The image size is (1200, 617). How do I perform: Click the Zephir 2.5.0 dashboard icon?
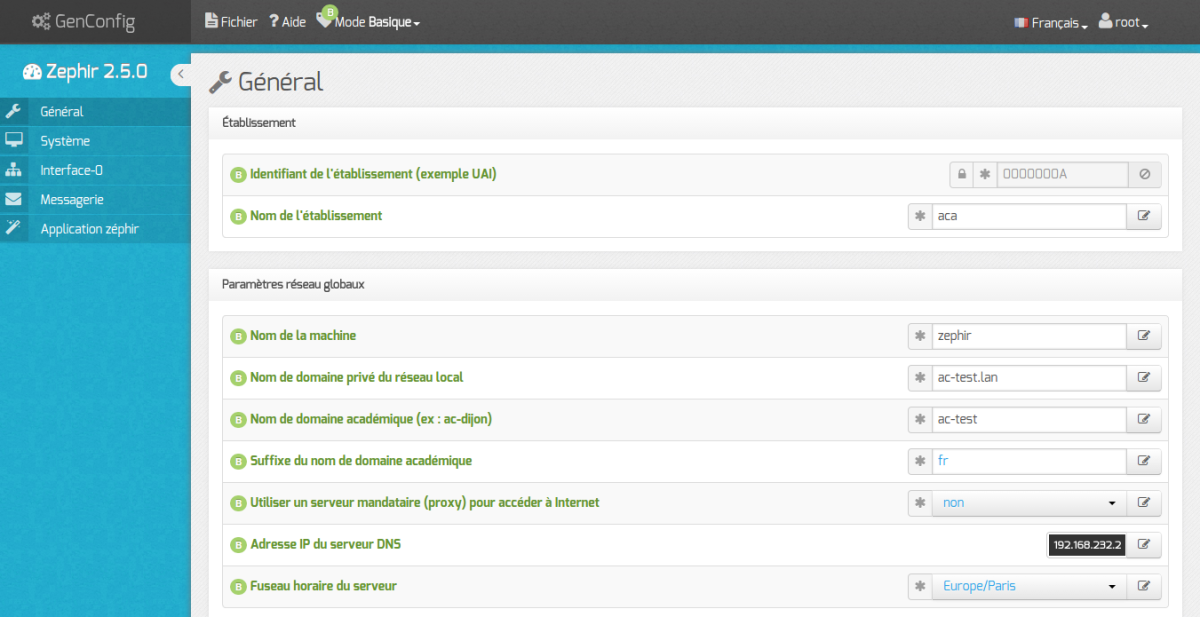click(31, 72)
